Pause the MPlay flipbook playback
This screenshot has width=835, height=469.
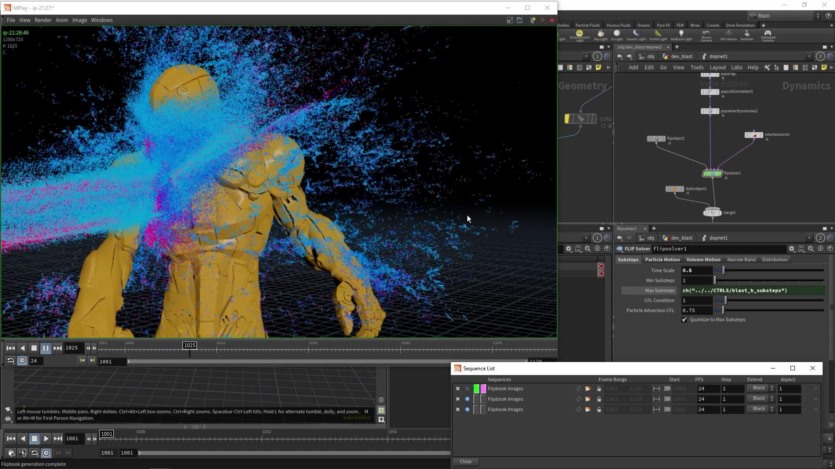coord(45,348)
